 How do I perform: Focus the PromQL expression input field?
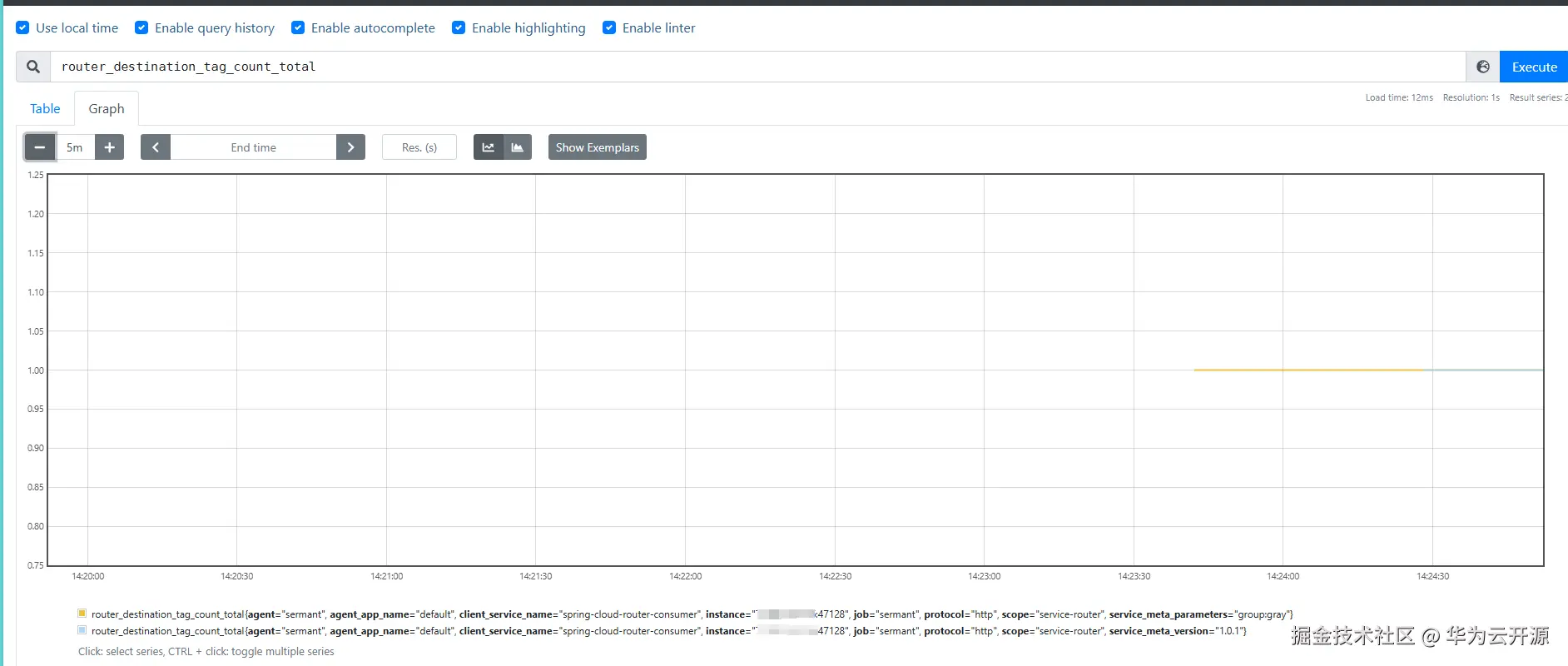(757, 67)
